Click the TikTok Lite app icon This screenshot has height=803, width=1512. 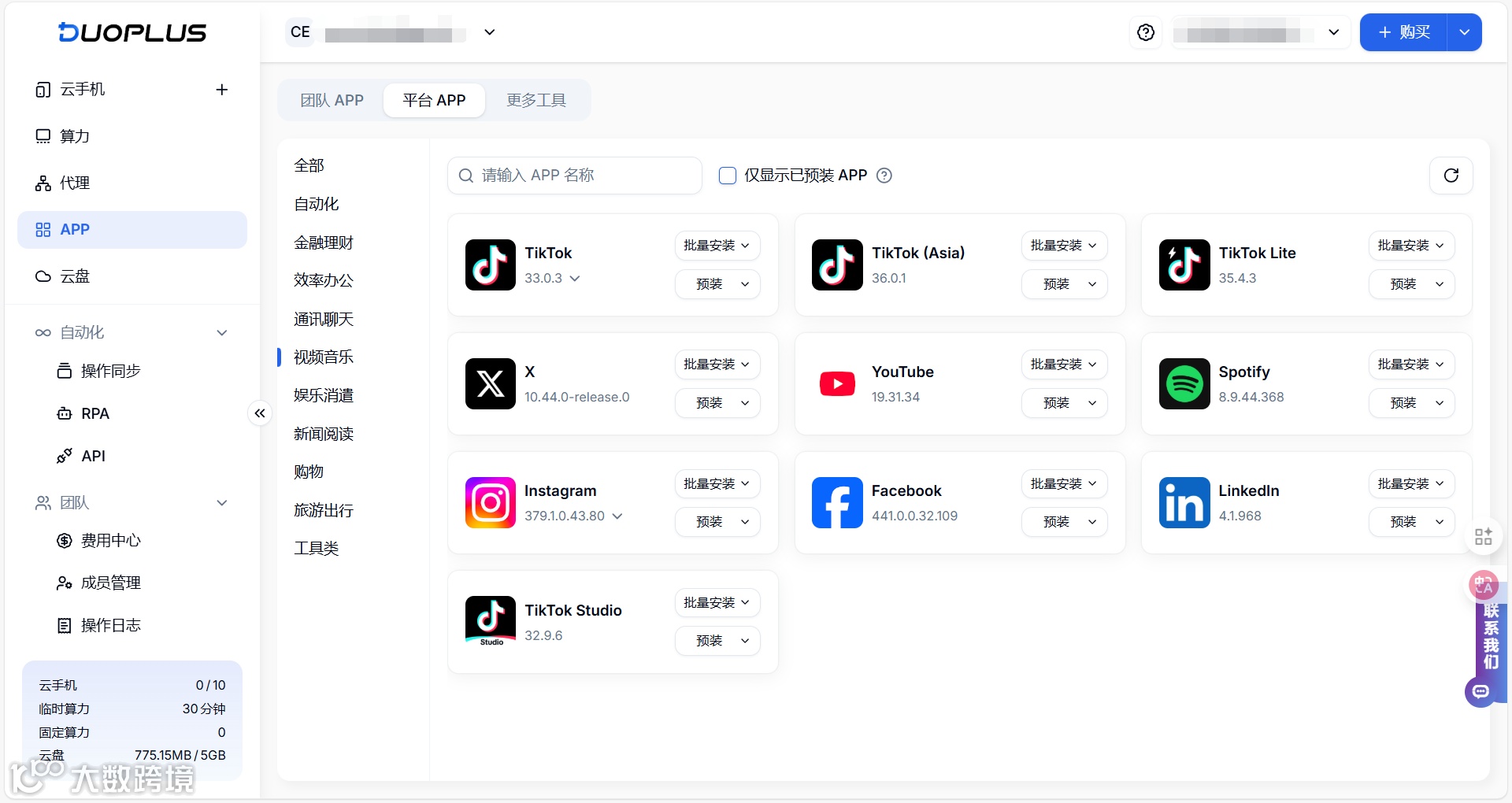coord(1184,265)
